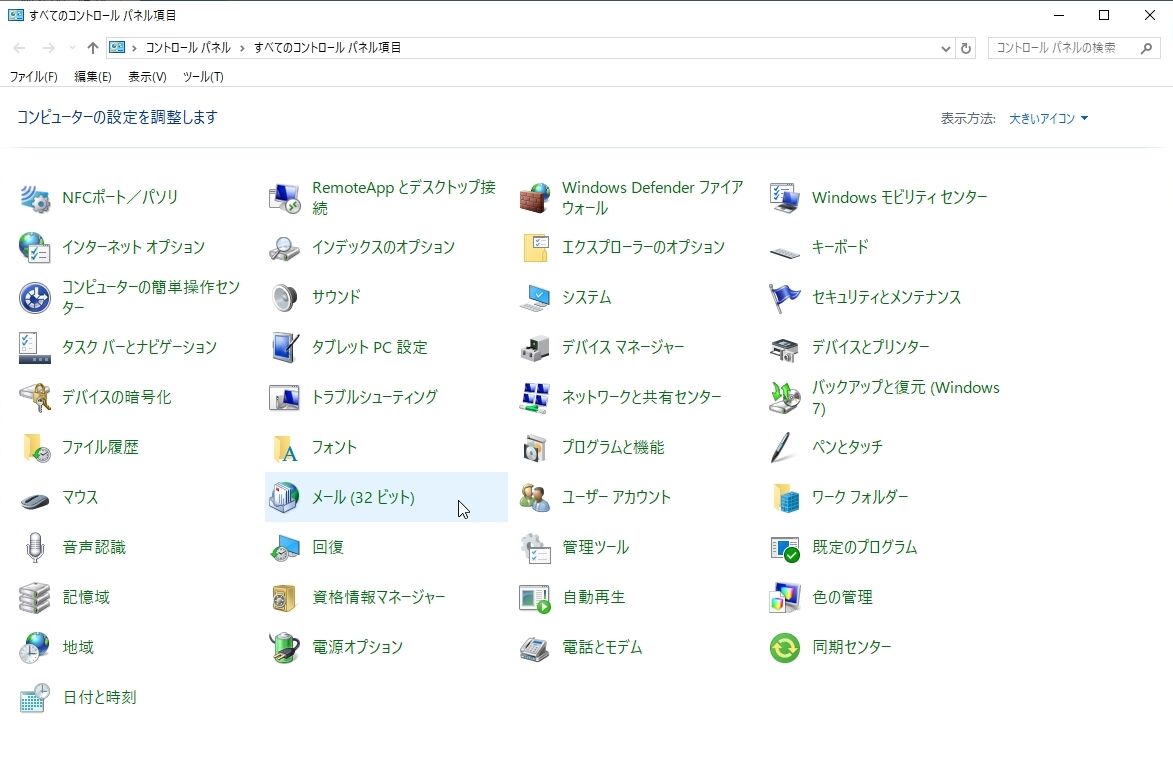Viewport: 1173px width, 784px height.
Task: Open バックアップと復元 (Windows 7) icon
Action: click(x=784, y=397)
